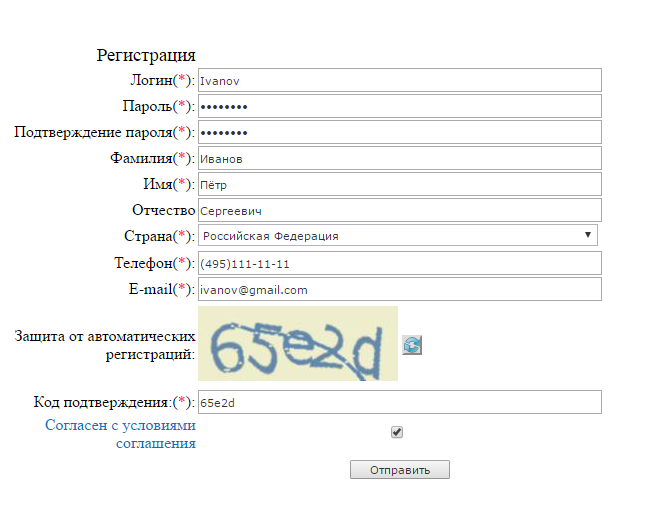Click the Регистрация heading
Image resolution: width=659 pixels, height=525 pixels.
point(146,55)
